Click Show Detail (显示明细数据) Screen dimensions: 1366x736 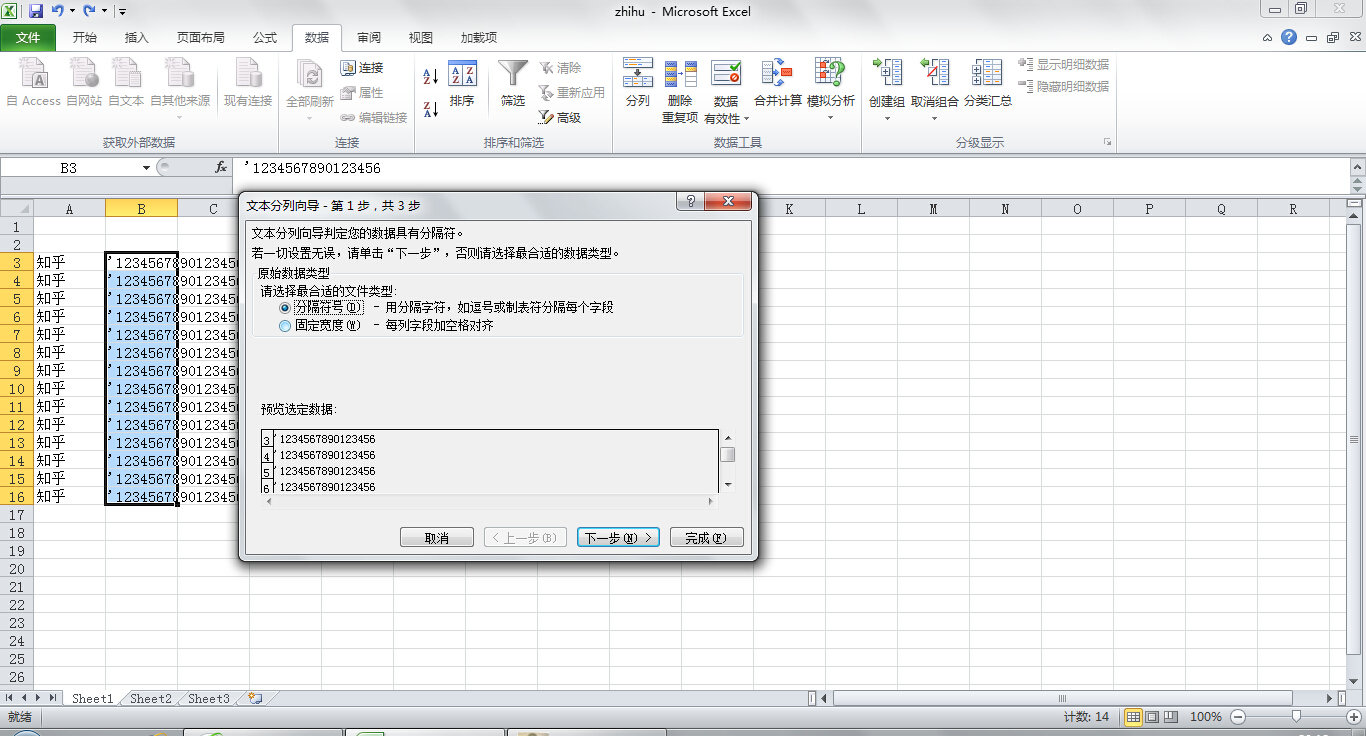tap(1064, 64)
